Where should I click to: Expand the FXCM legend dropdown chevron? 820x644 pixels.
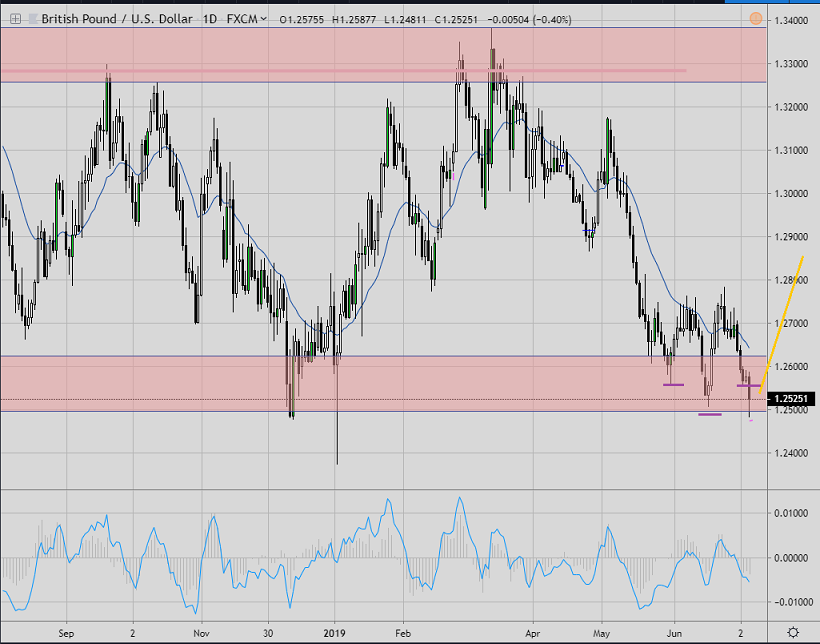[x=264, y=19]
